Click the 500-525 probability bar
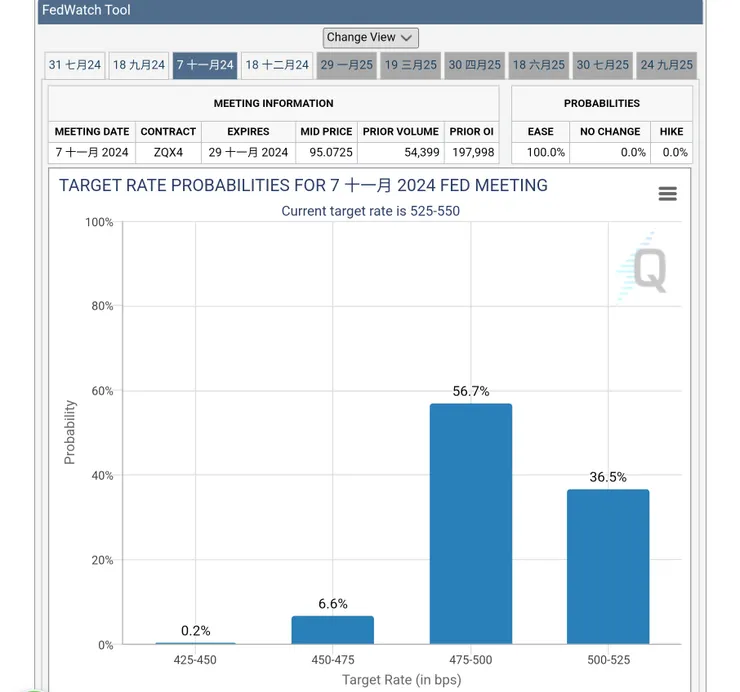Screen dimensions: 740x692 coord(608,566)
